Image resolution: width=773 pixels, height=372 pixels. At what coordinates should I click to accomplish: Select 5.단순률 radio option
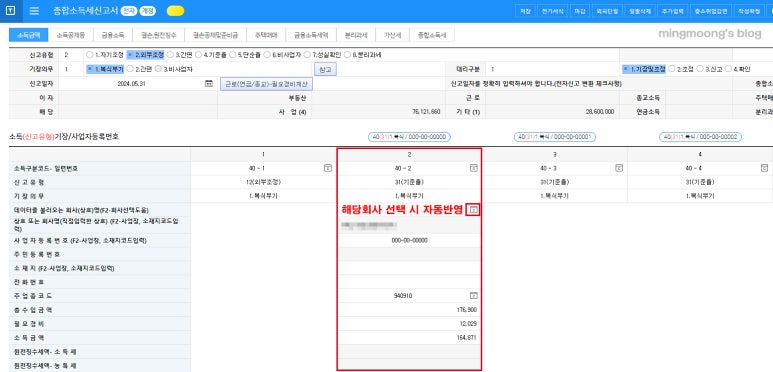pyautogui.click(x=246, y=55)
